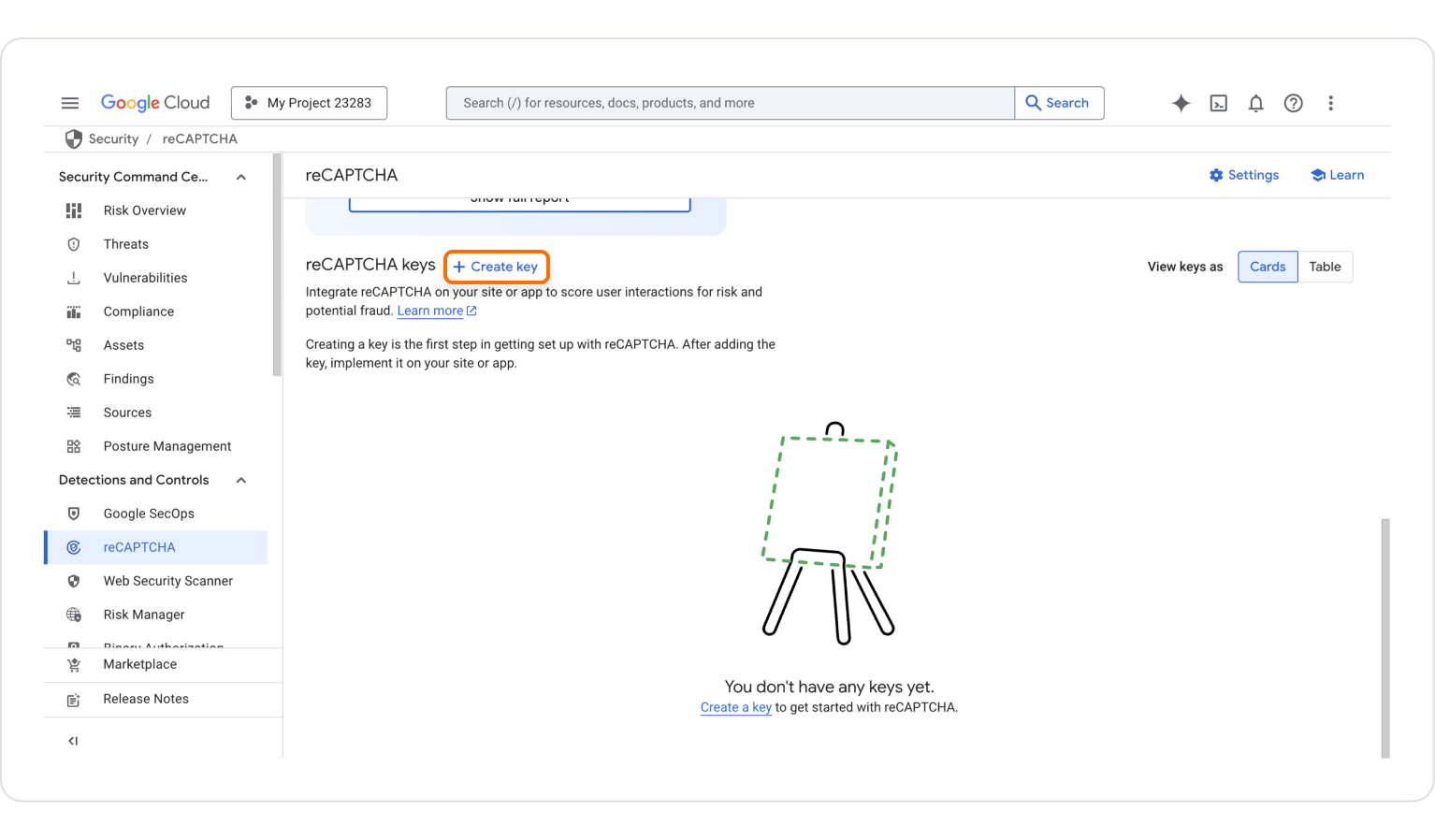Click the Sources list icon
The image size is (1435, 840).
coord(74,413)
